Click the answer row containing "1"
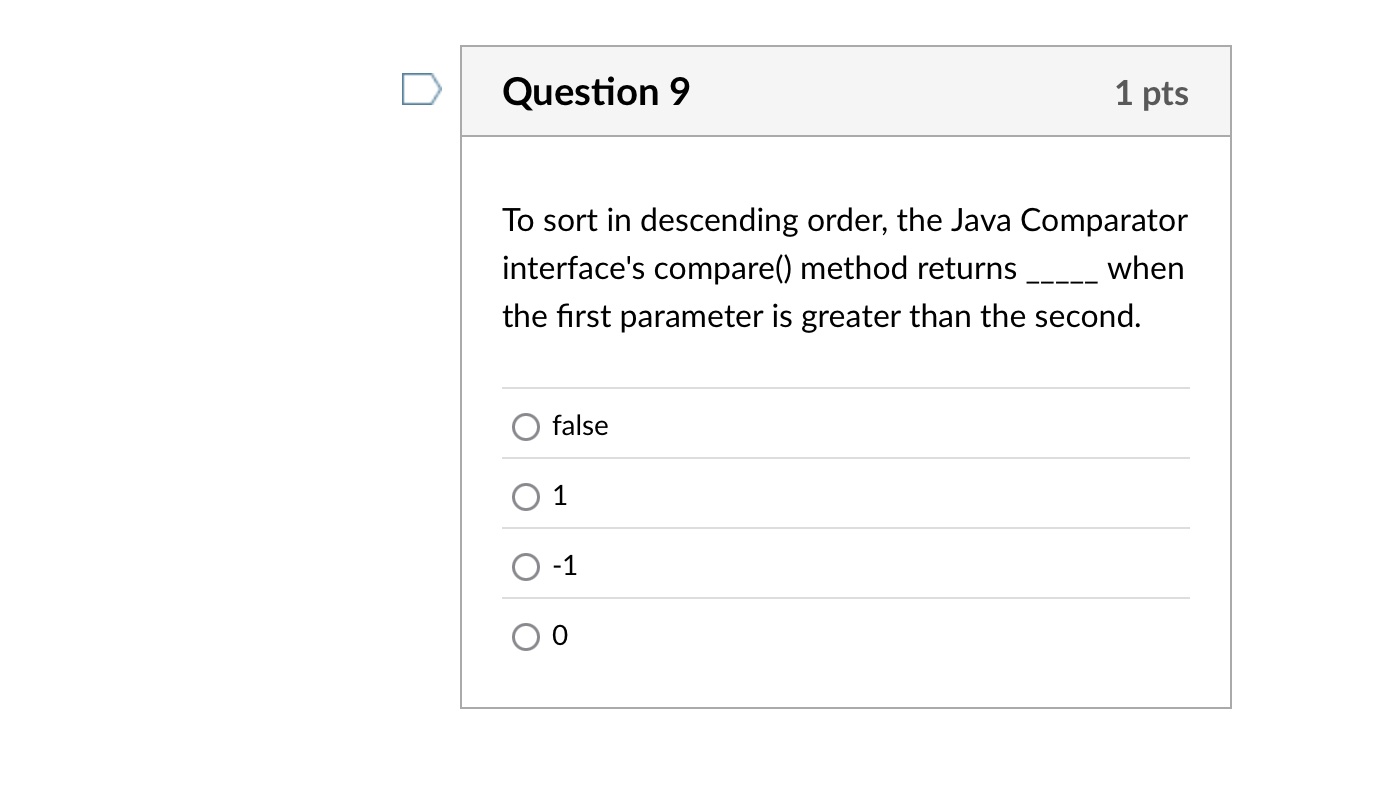1387x790 pixels. coord(845,496)
